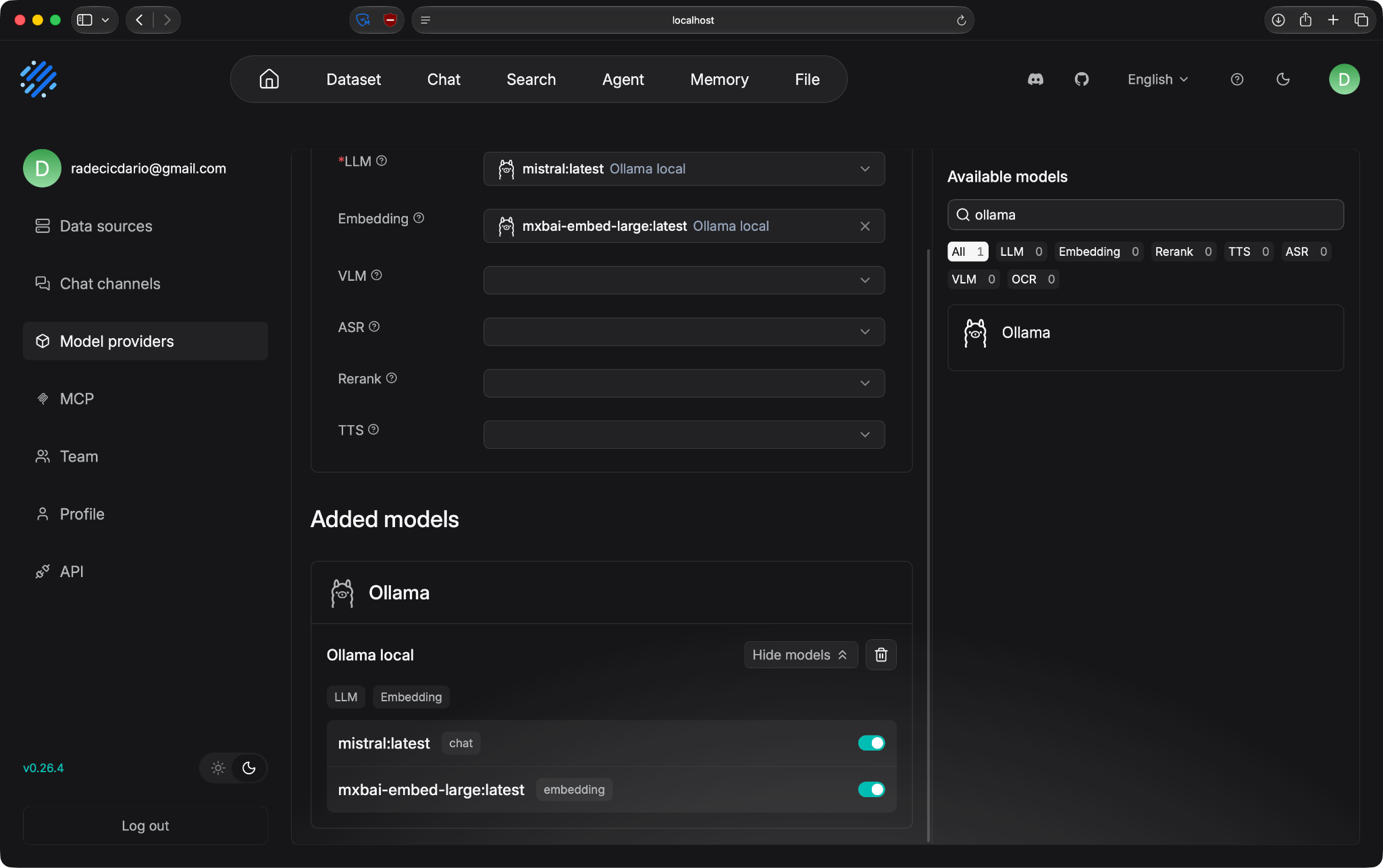
Task: Open the File tab
Action: (807, 79)
